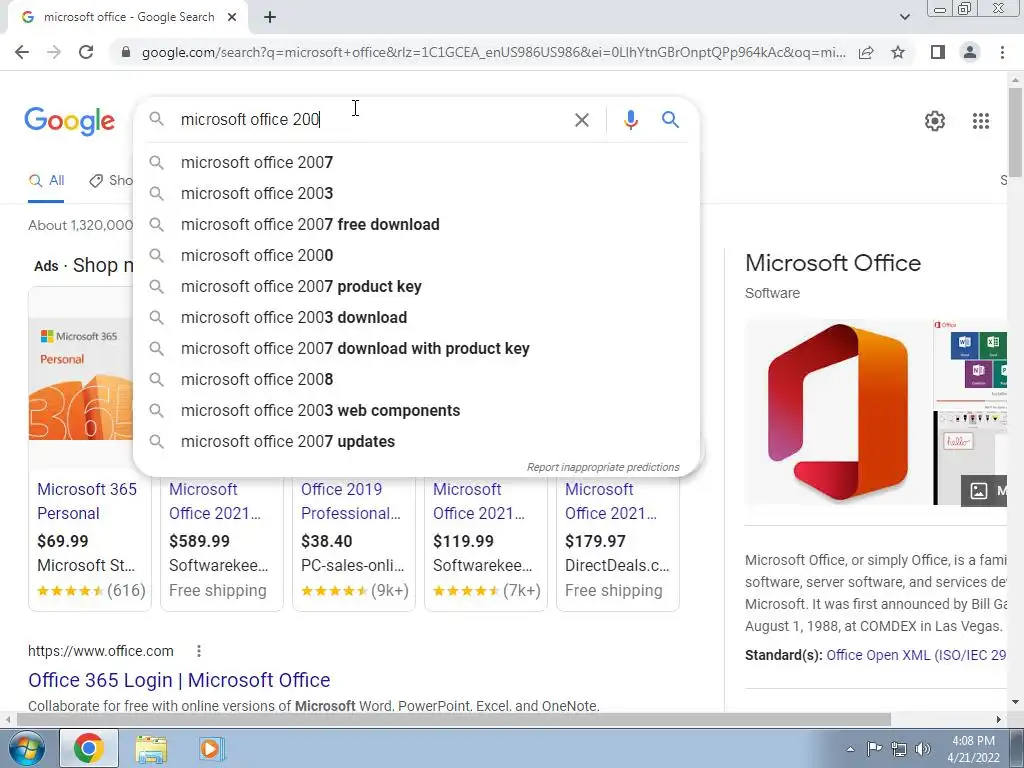
Task: Click the horizontal scrollbar thumb
Action: (453, 720)
